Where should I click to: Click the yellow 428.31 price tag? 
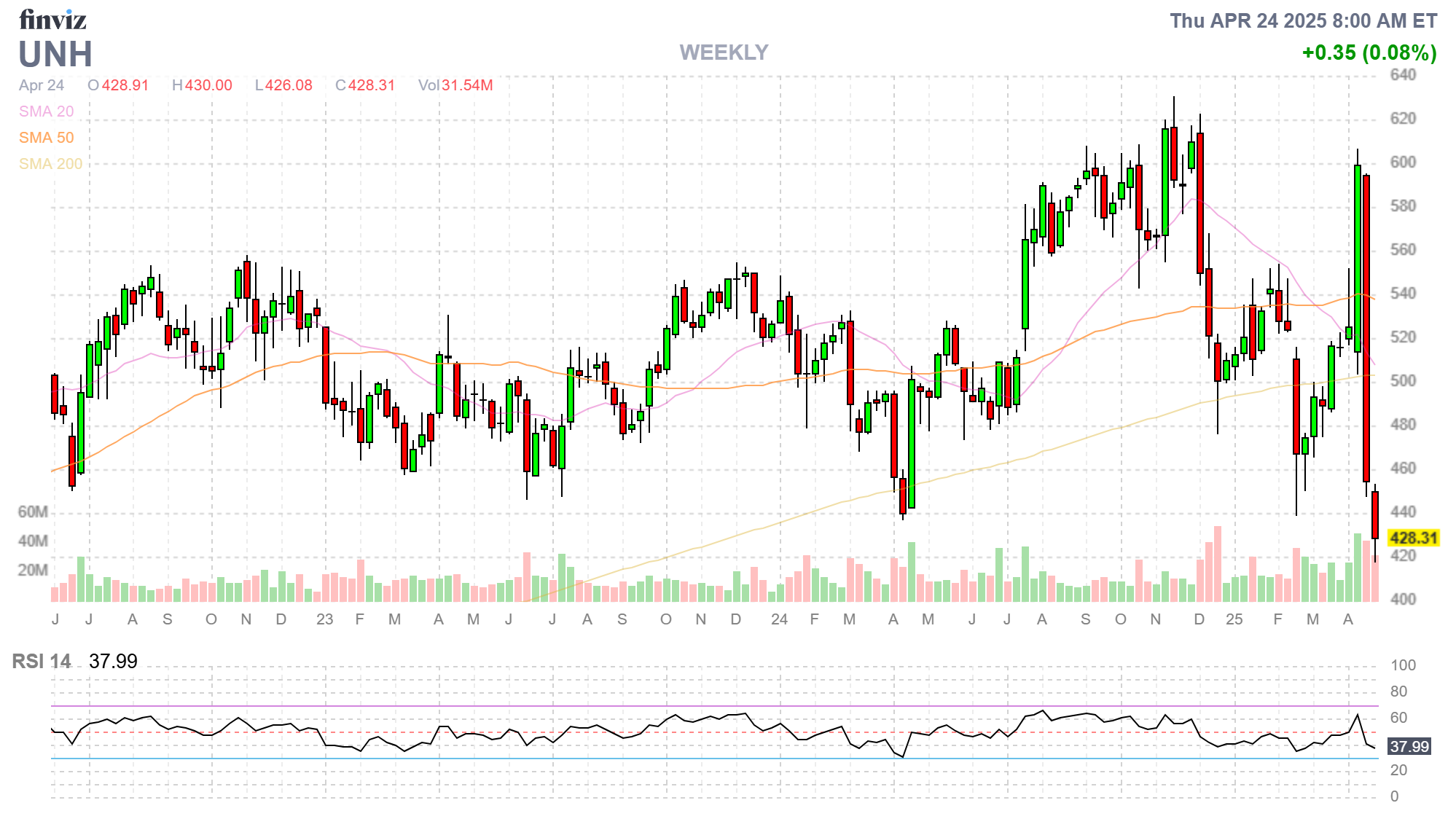pos(1412,538)
